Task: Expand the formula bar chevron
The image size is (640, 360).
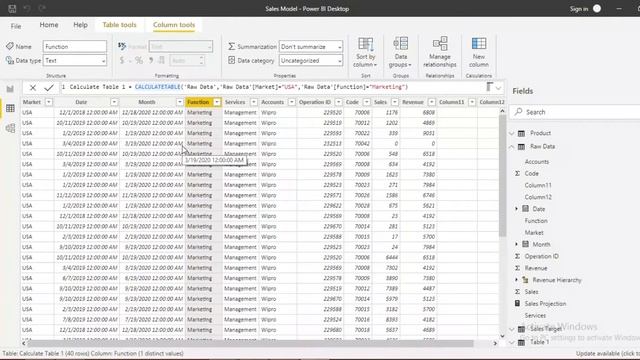Action: point(498,88)
